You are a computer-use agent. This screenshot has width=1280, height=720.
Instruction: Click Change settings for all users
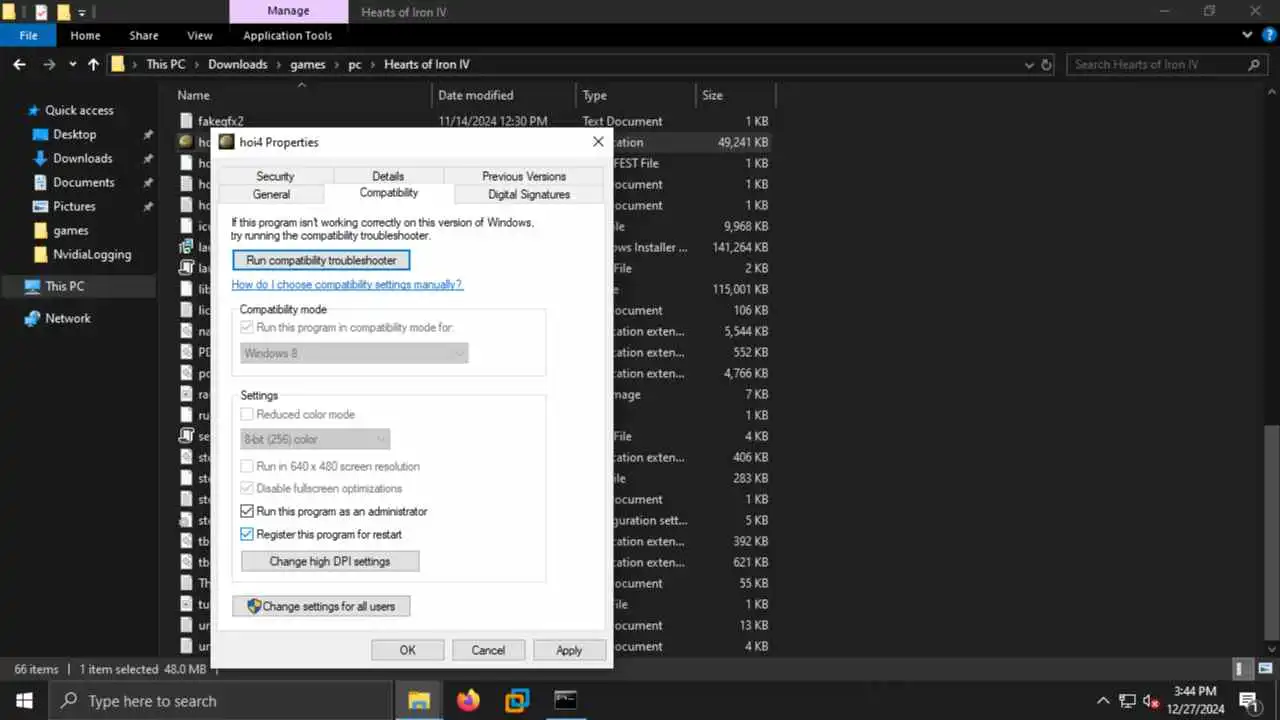click(x=321, y=606)
